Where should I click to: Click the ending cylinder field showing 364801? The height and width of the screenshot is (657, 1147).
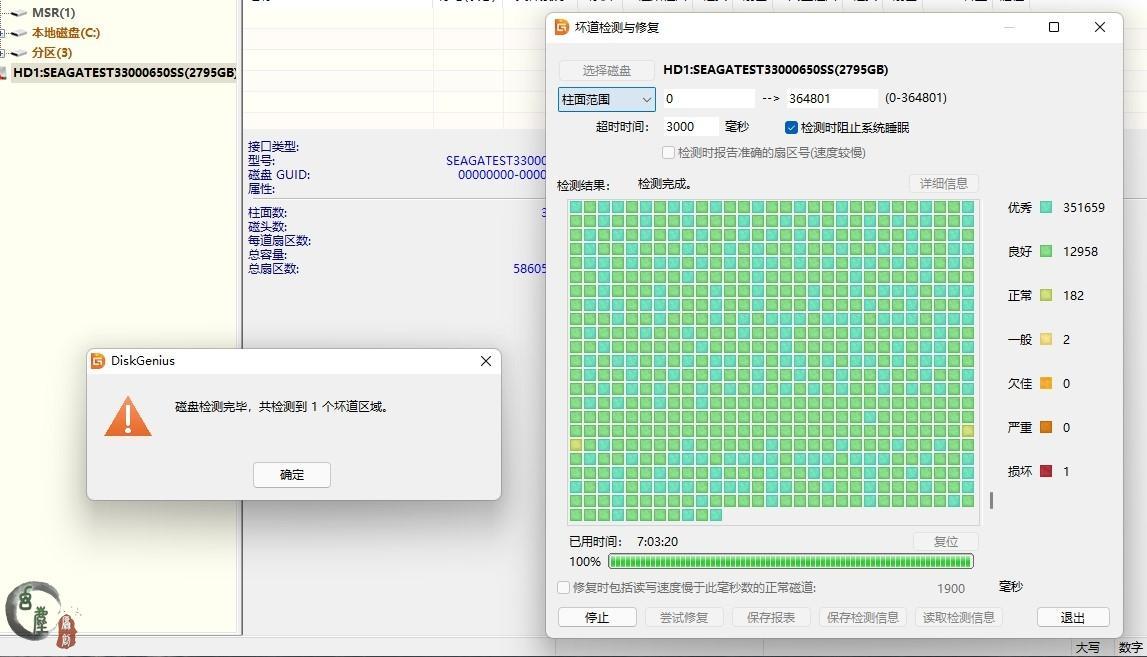tap(830, 99)
